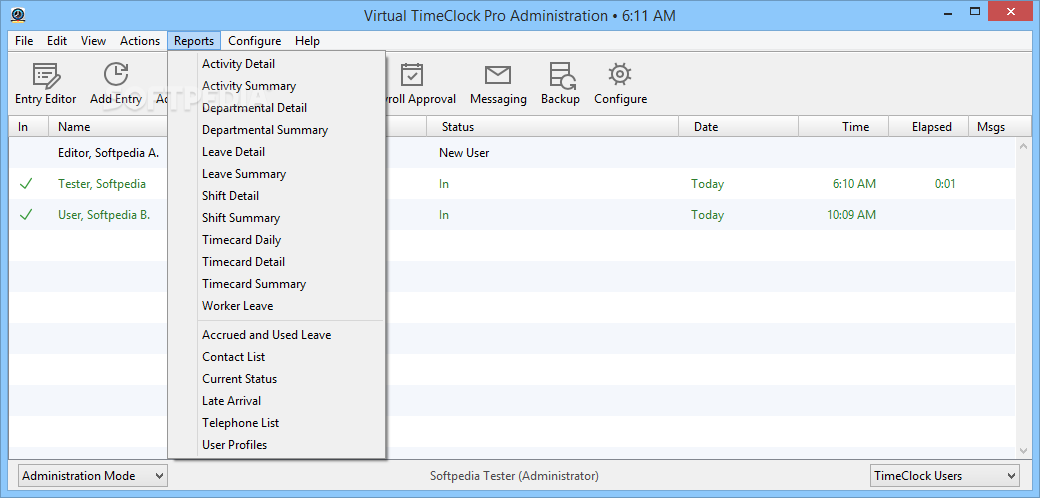Click the TimeClock app icon in title bar

click(x=19, y=15)
